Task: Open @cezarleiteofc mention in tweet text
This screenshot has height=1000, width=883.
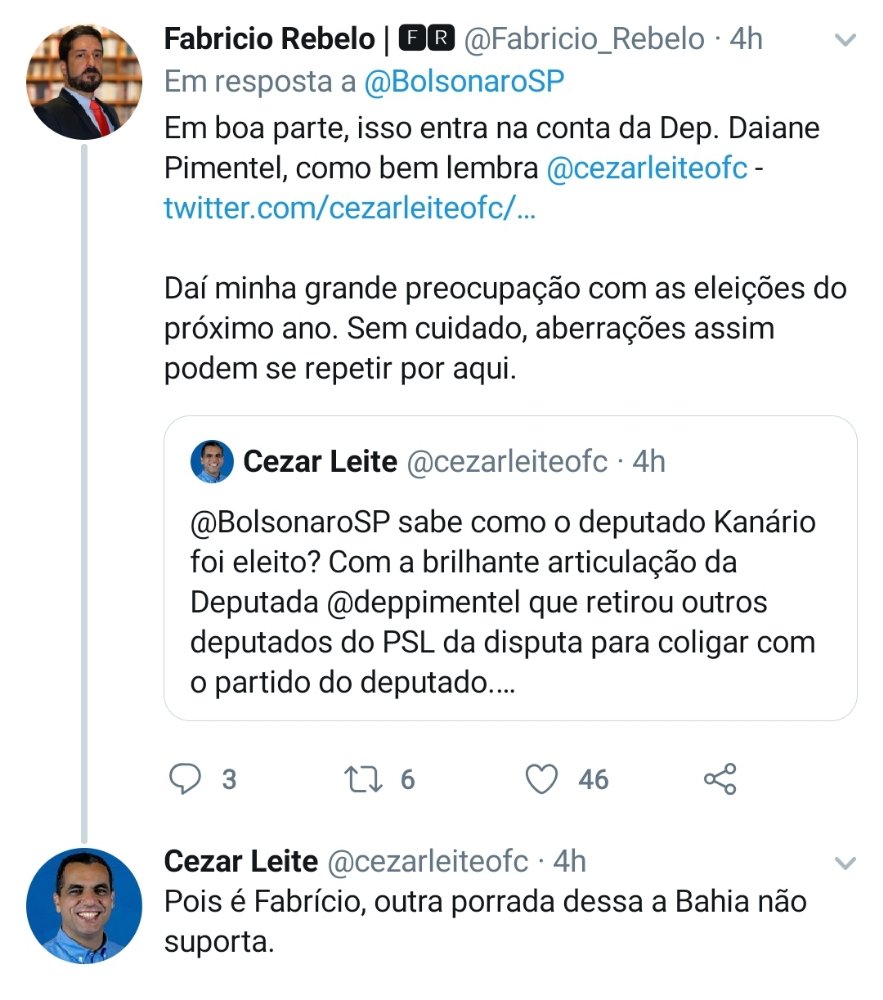Action: (647, 168)
